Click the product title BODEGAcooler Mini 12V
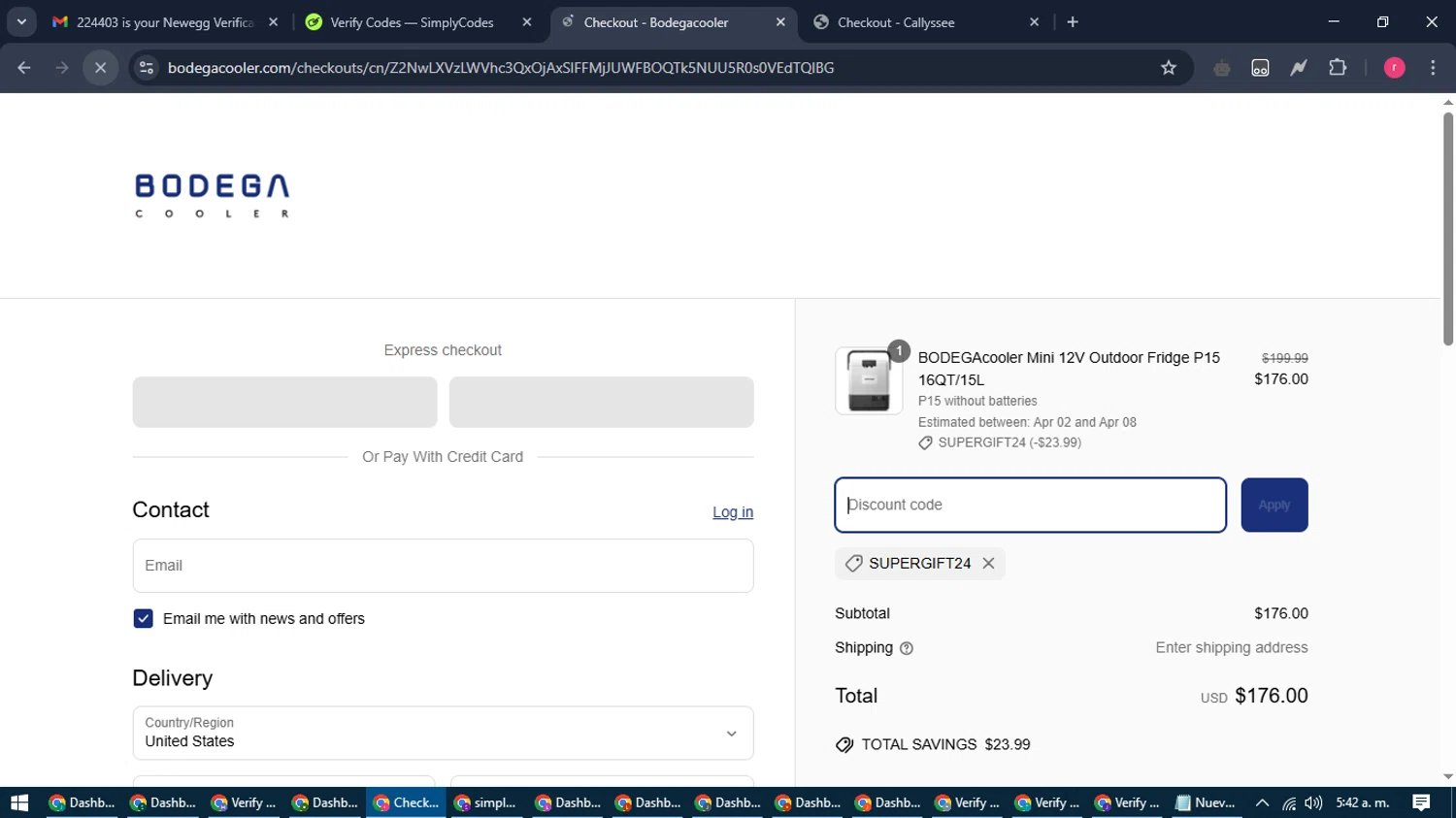The height and width of the screenshot is (818, 1456). point(1069,369)
